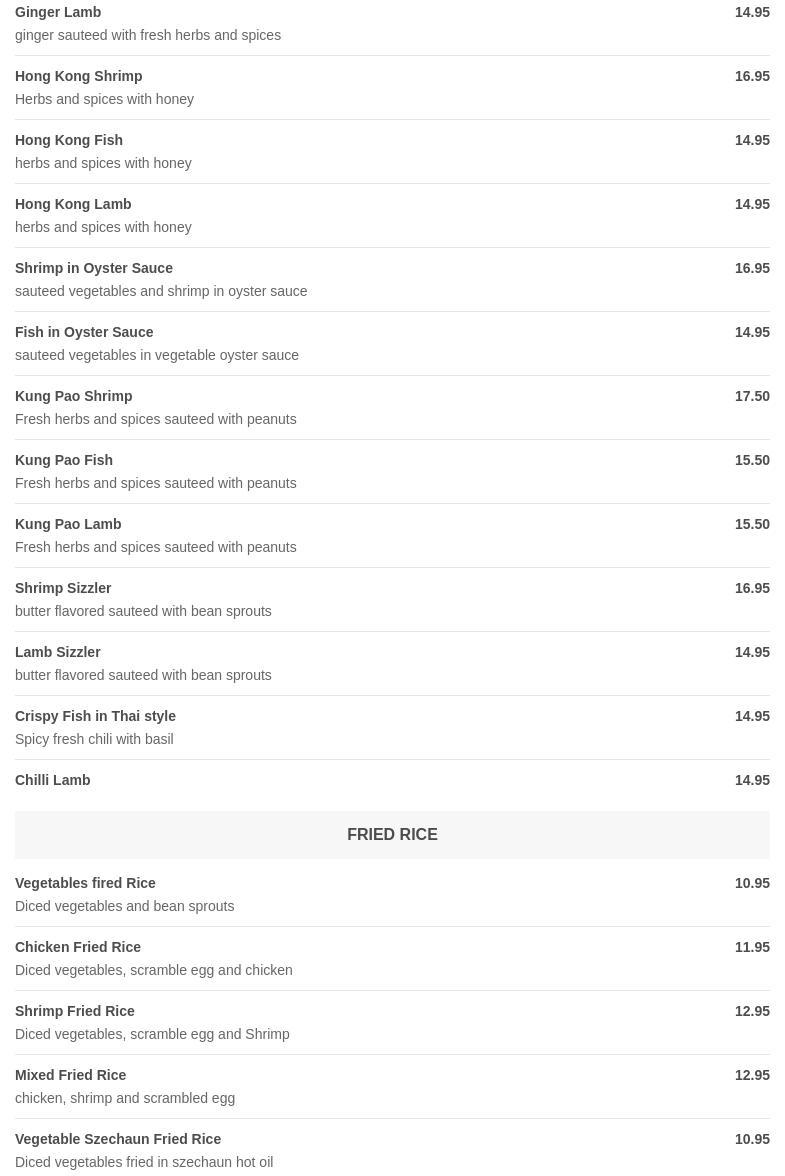Click the 17.50 price of Kung Pao Shrimp
Screen dimensions: 785x1176
(x=752, y=396)
